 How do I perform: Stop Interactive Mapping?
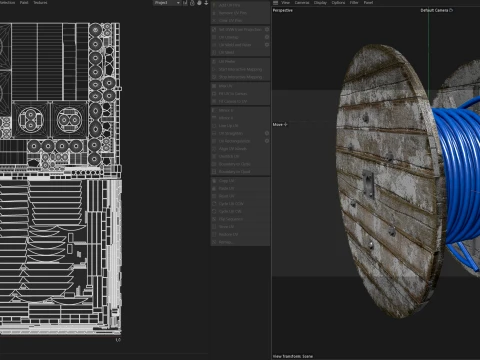[x=240, y=77]
